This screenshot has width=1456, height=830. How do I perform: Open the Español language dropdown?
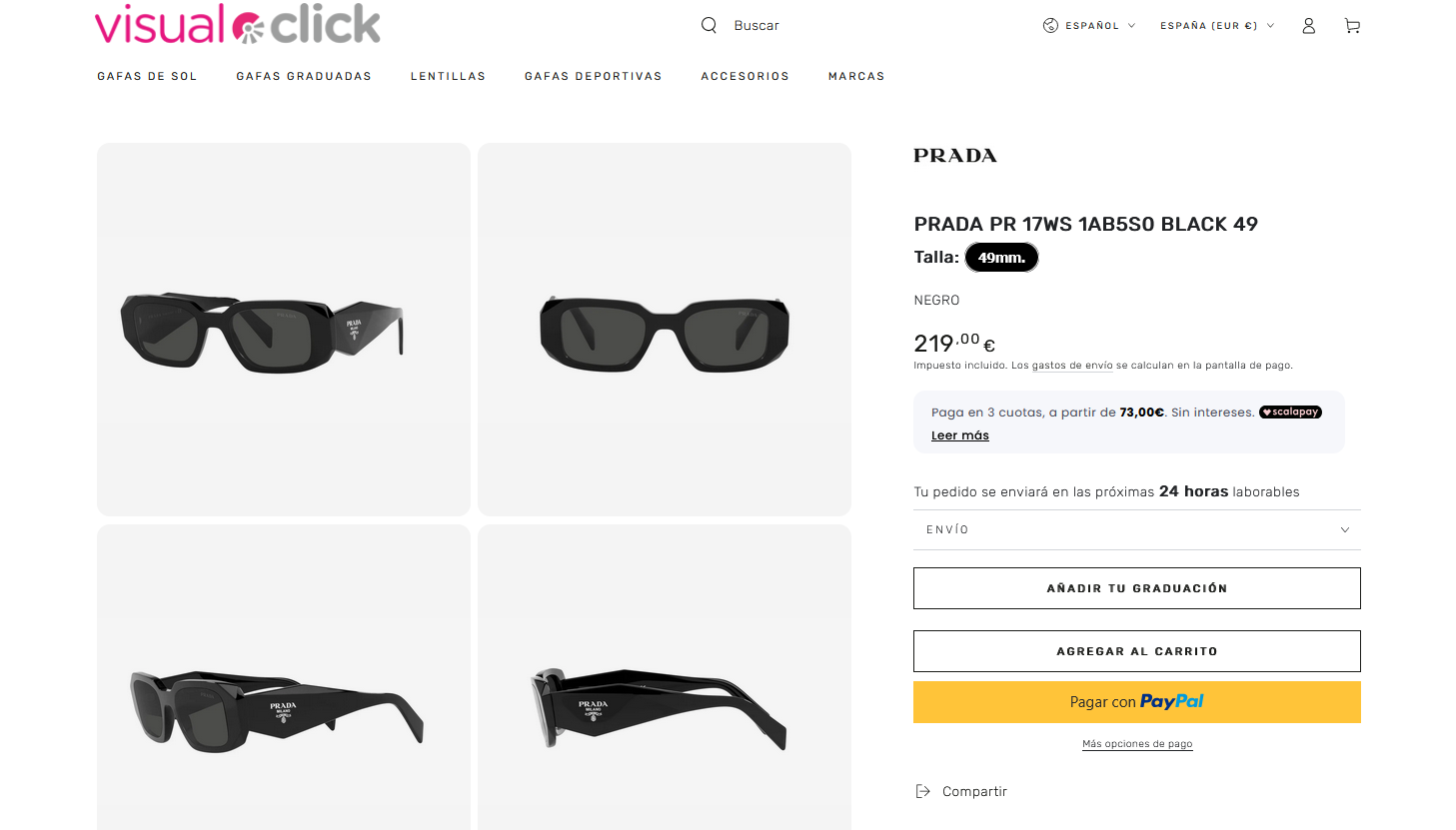pyautogui.click(x=1091, y=26)
